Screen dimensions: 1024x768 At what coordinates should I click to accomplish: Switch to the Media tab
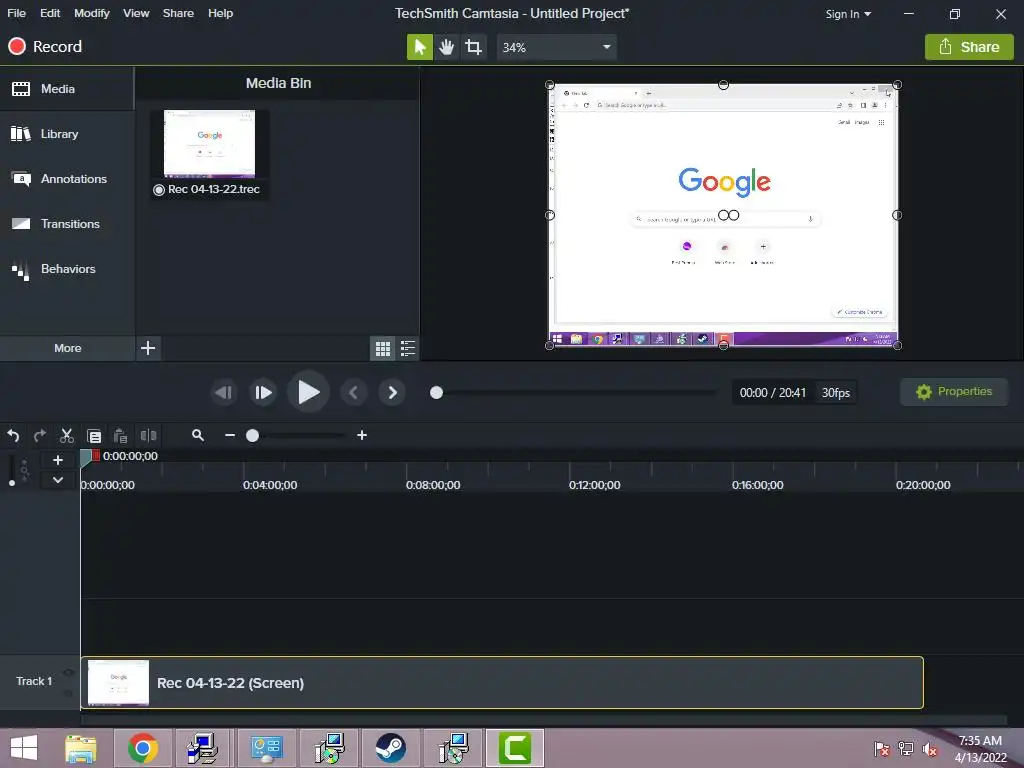click(x=67, y=89)
